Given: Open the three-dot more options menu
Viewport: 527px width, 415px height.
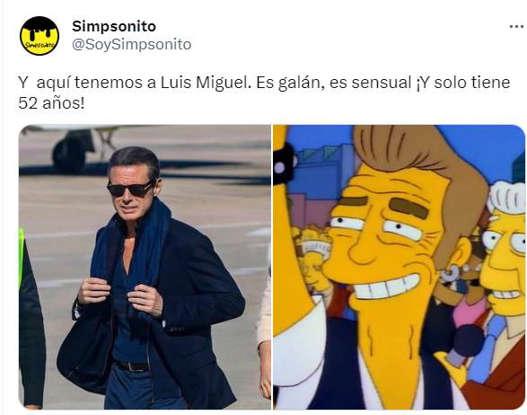Looking at the screenshot, I should pyautogui.click(x=517, y=27).
